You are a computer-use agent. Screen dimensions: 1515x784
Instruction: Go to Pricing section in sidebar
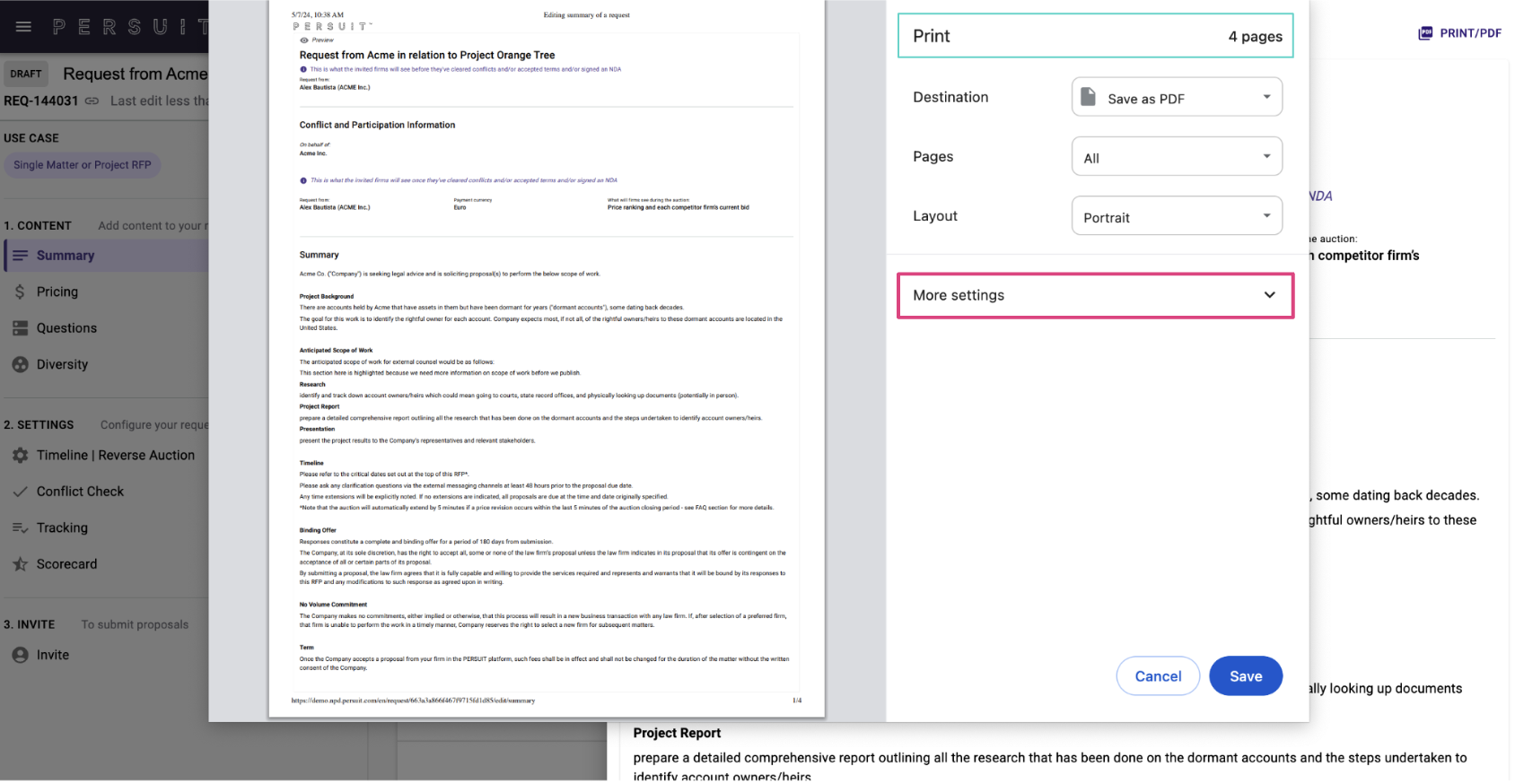[x=57, y=292]
